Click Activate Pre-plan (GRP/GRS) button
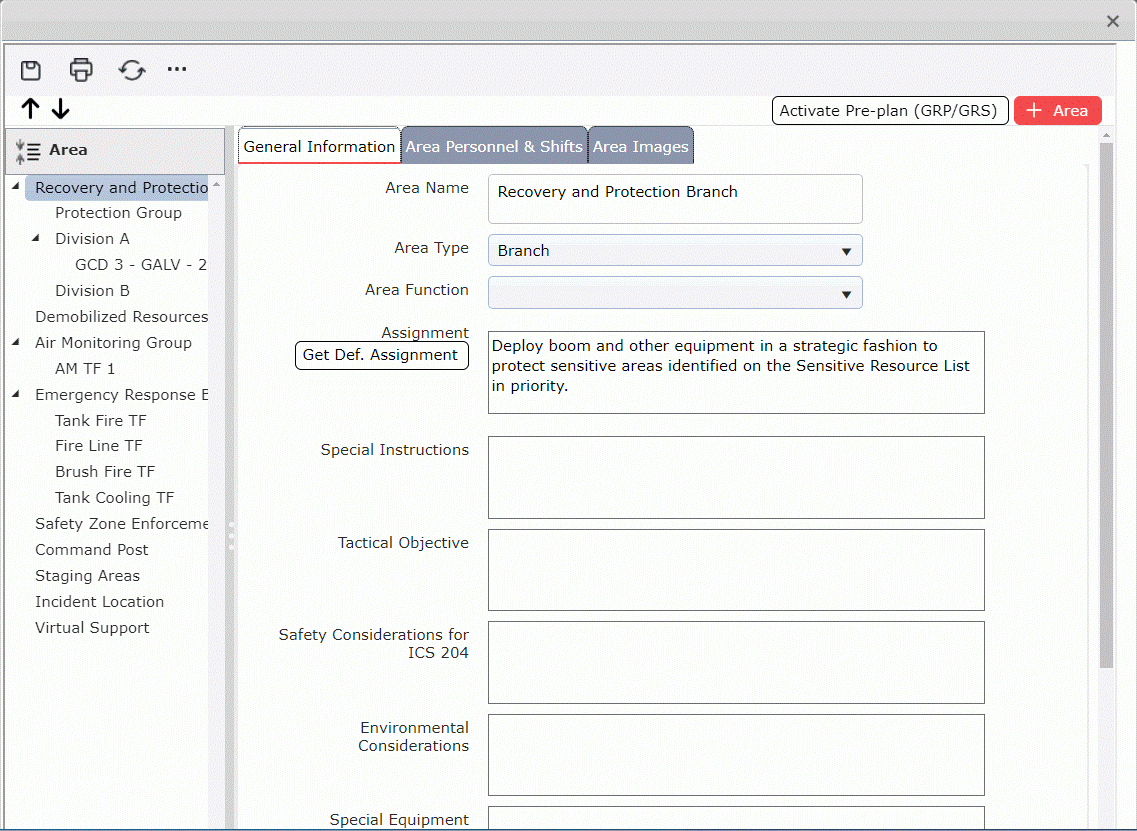Screen dimensions: 1137x831 [890, 110]
